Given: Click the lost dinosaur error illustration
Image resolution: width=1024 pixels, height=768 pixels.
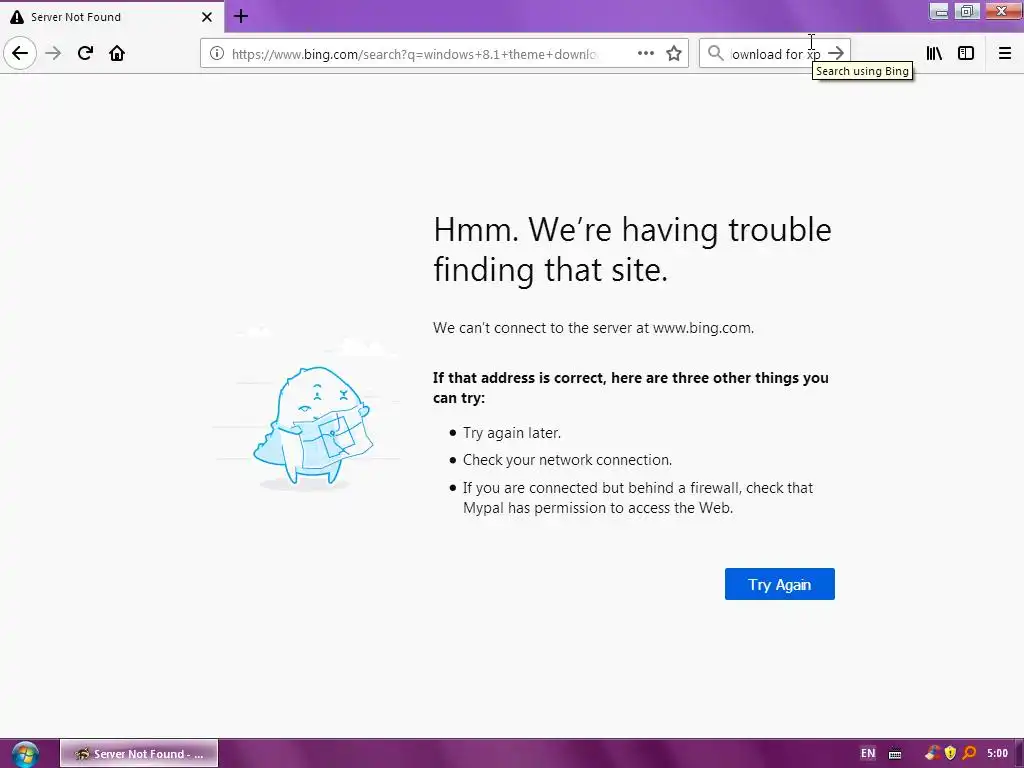Looking at the screenshot, I should 313,426.
